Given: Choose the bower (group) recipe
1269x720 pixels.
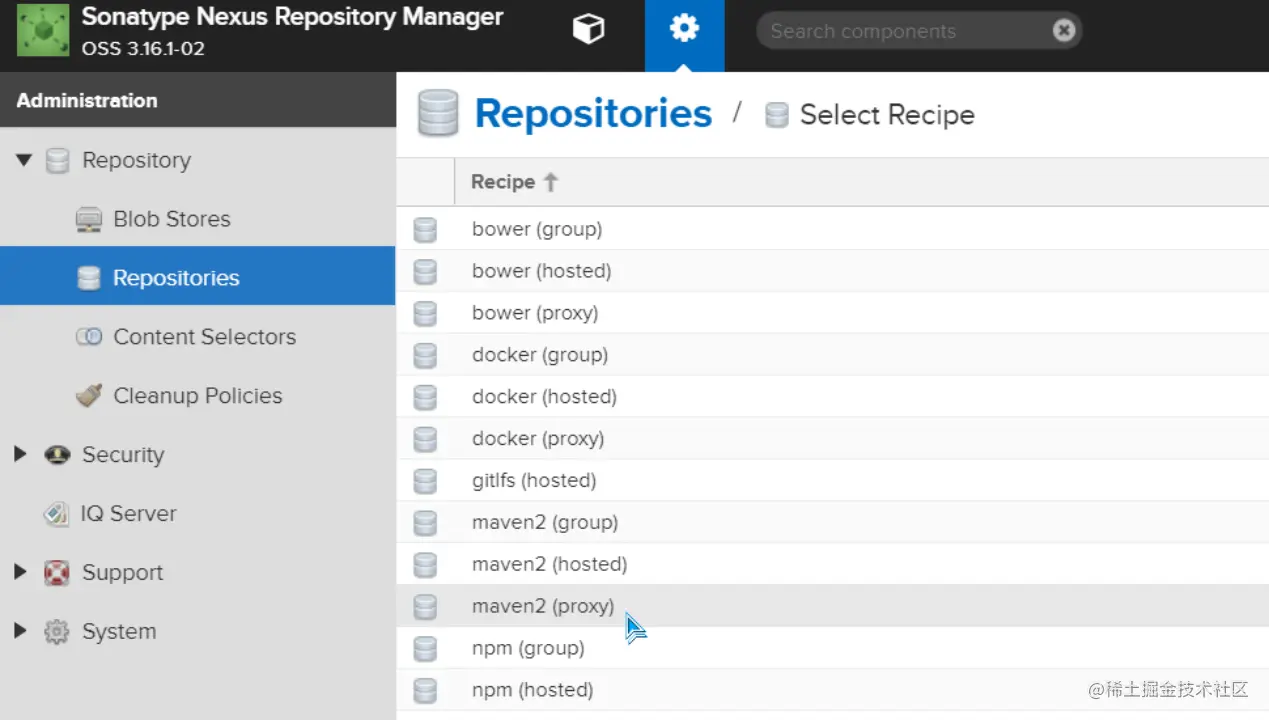Looking at the screenshot, I should tap(537, 229).
